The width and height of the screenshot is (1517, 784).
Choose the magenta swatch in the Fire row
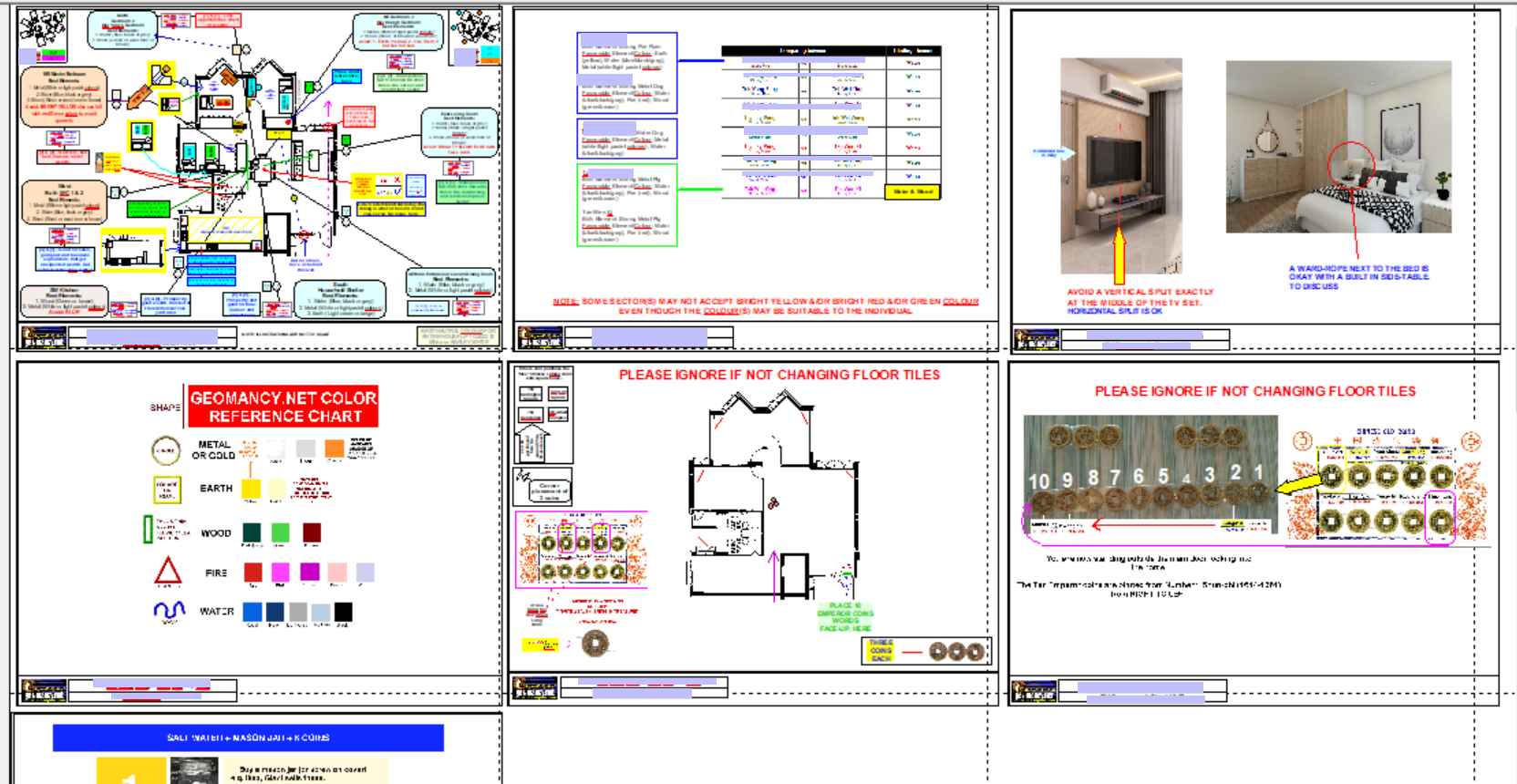280,573
